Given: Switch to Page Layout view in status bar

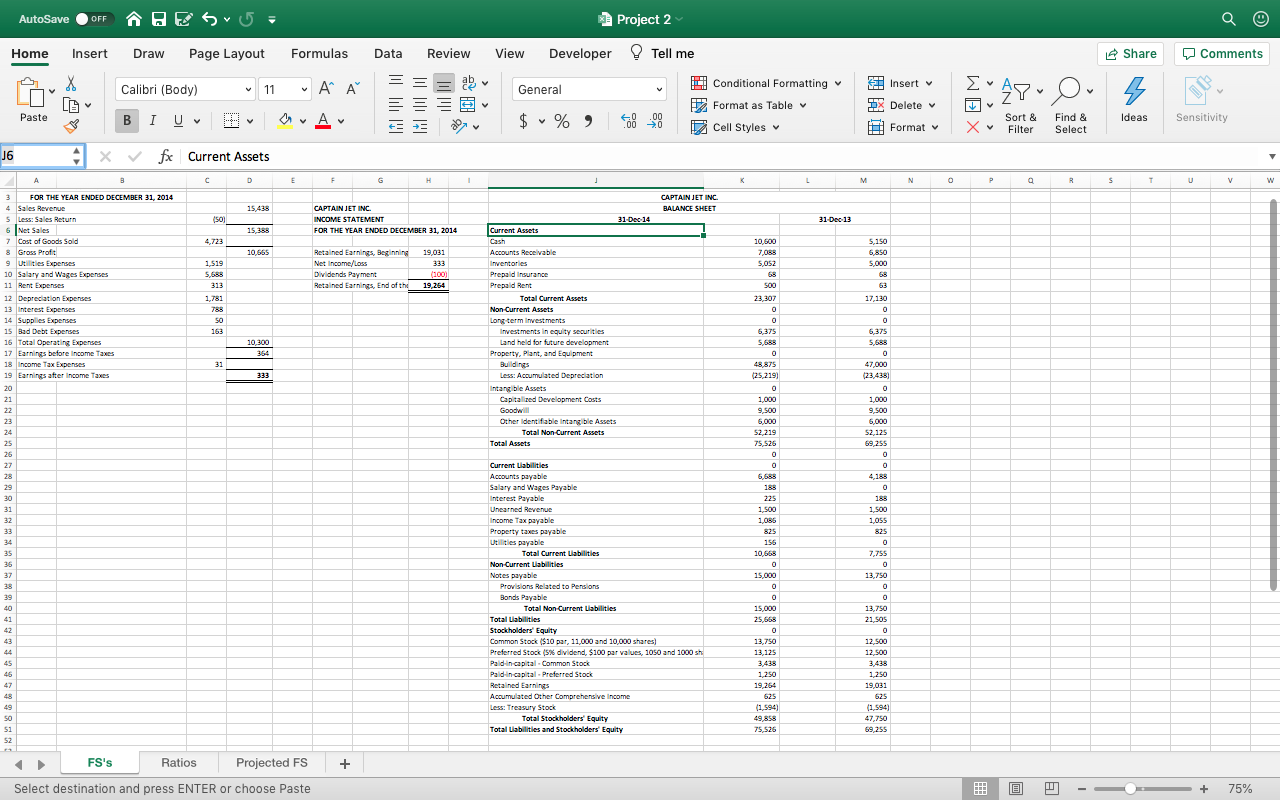Looking at the screenshot, I should 1016,788.
